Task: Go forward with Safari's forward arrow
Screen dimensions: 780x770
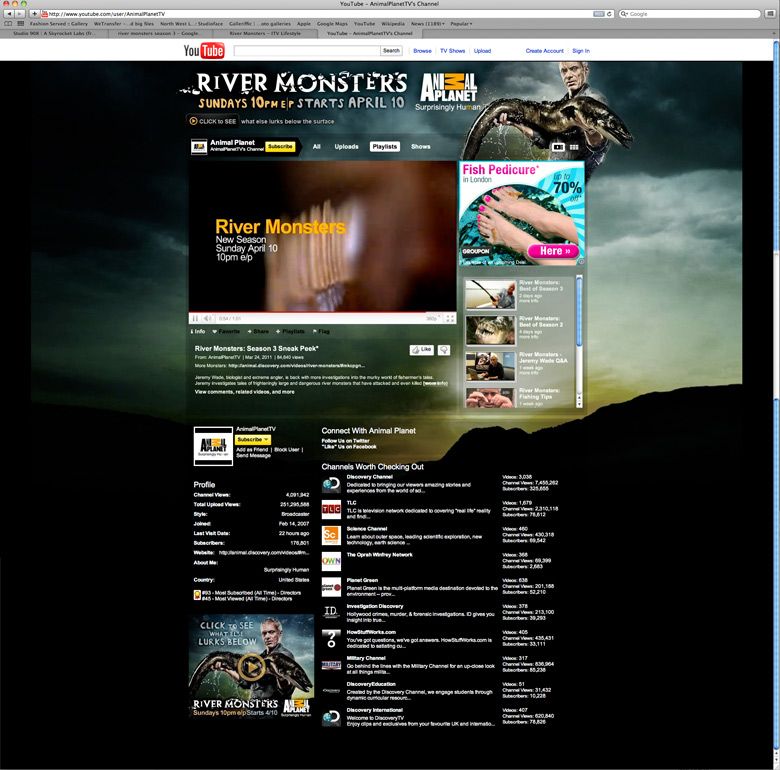Action: click(21, 14)
